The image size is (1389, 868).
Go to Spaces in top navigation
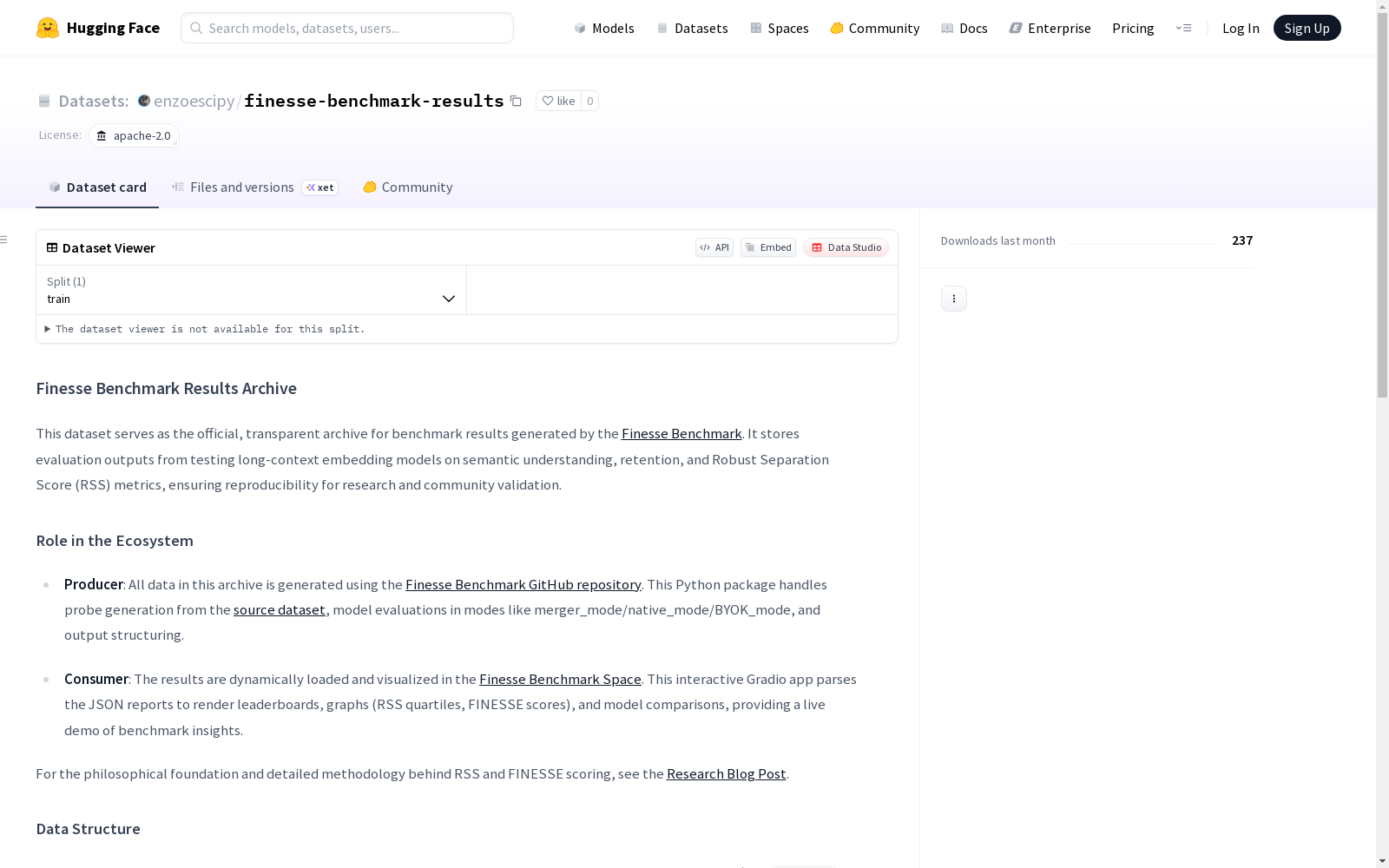click(x=780, y=28)
